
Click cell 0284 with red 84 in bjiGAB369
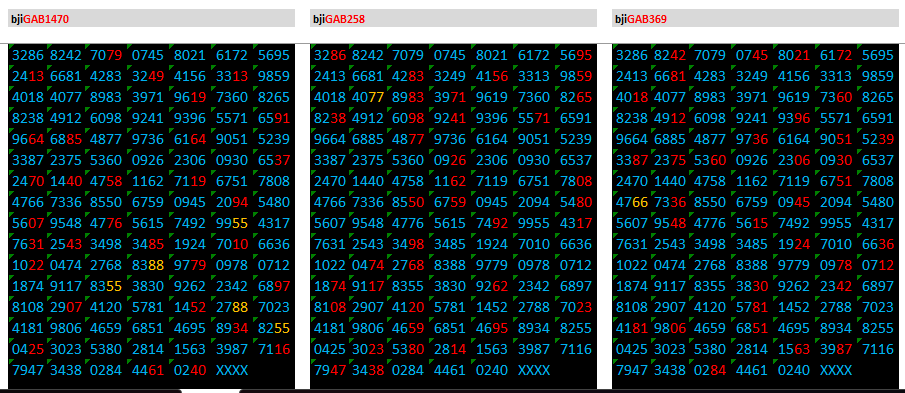[709, 370]
